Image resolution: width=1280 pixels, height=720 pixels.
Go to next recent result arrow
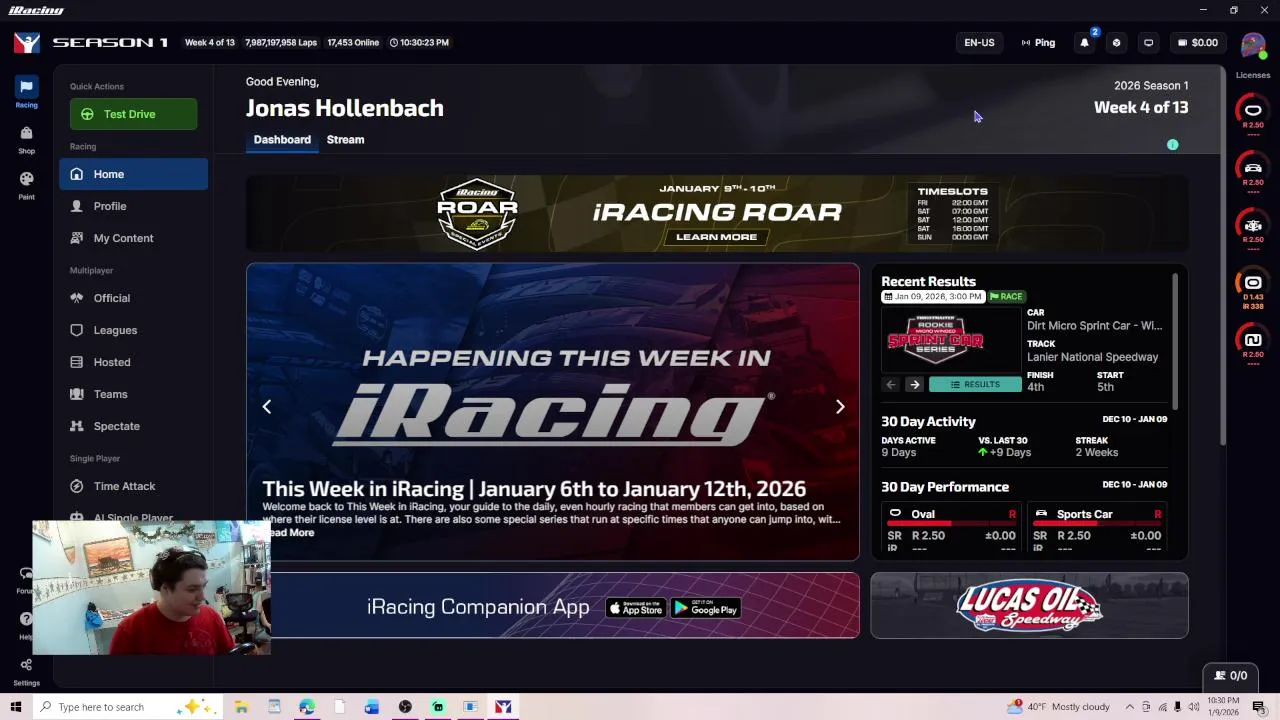pos(914,384)
